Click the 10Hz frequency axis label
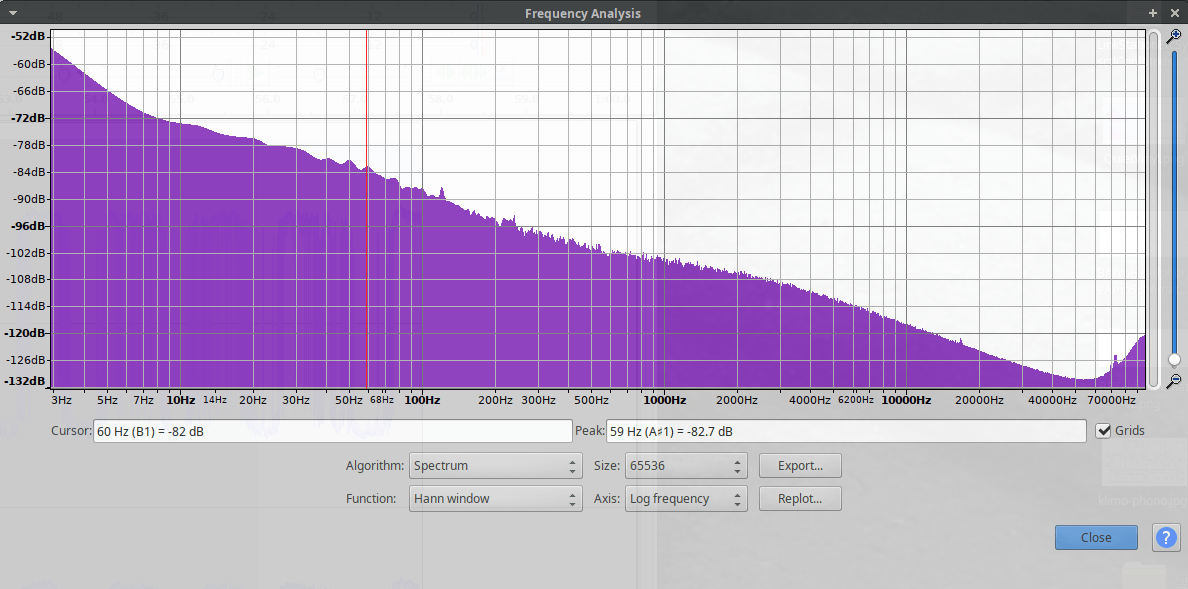This screenshot has height=589, width=1188. (180, 399)
